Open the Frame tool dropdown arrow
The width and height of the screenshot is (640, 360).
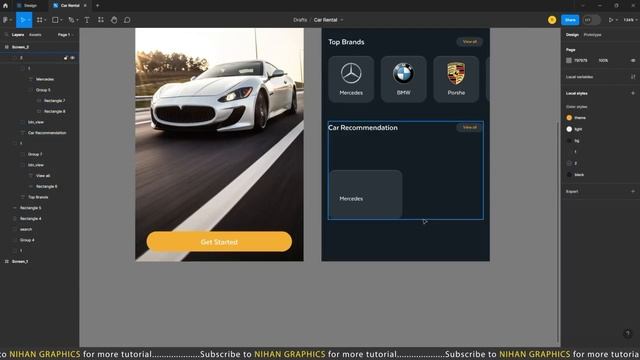coord(45,20)
